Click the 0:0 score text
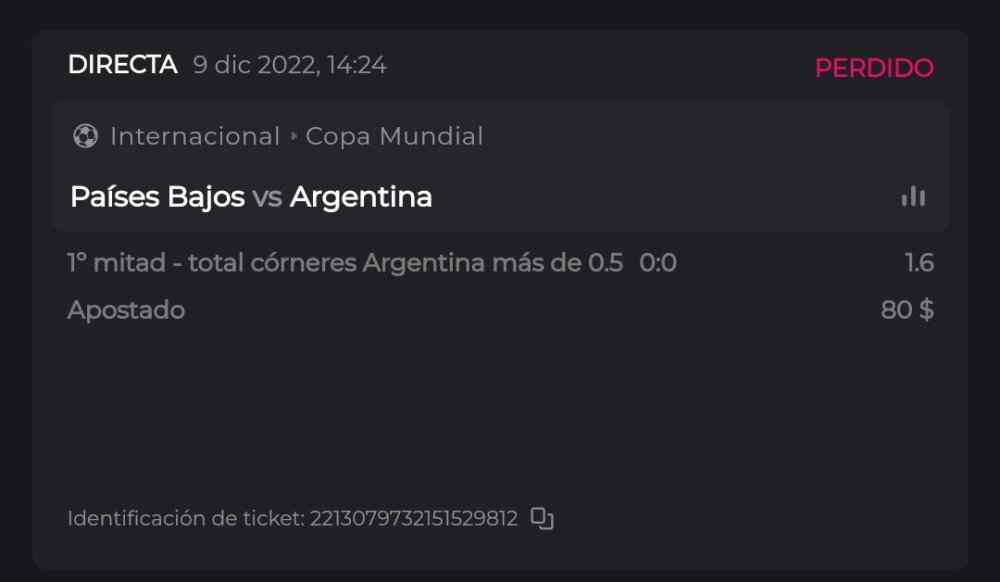 pyautogui.click(x=658, y=263)
